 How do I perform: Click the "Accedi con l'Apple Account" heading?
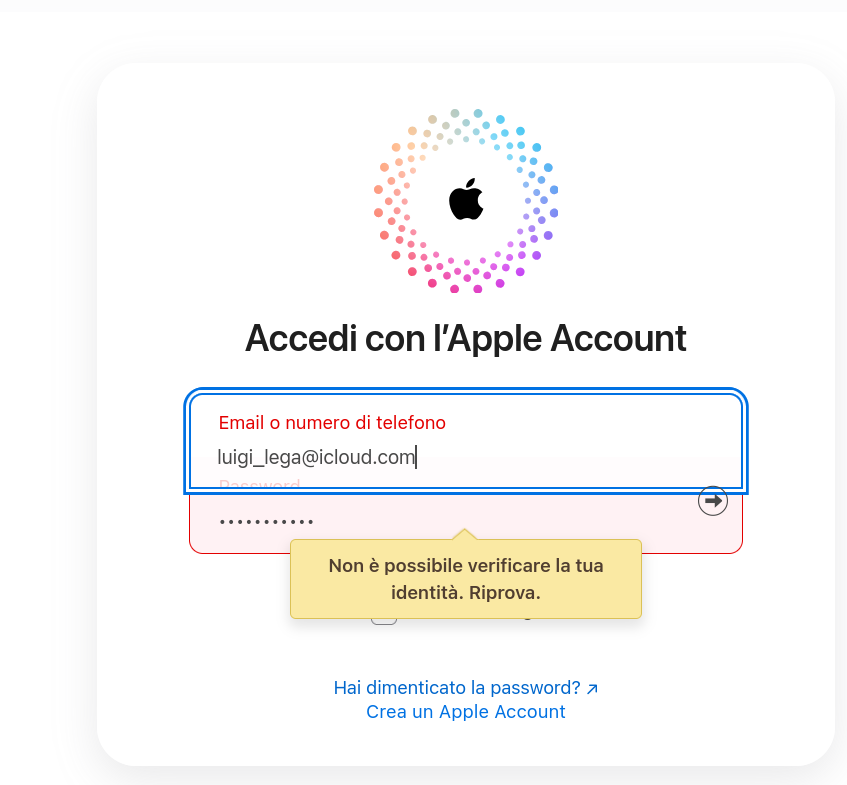click(466, 338)
